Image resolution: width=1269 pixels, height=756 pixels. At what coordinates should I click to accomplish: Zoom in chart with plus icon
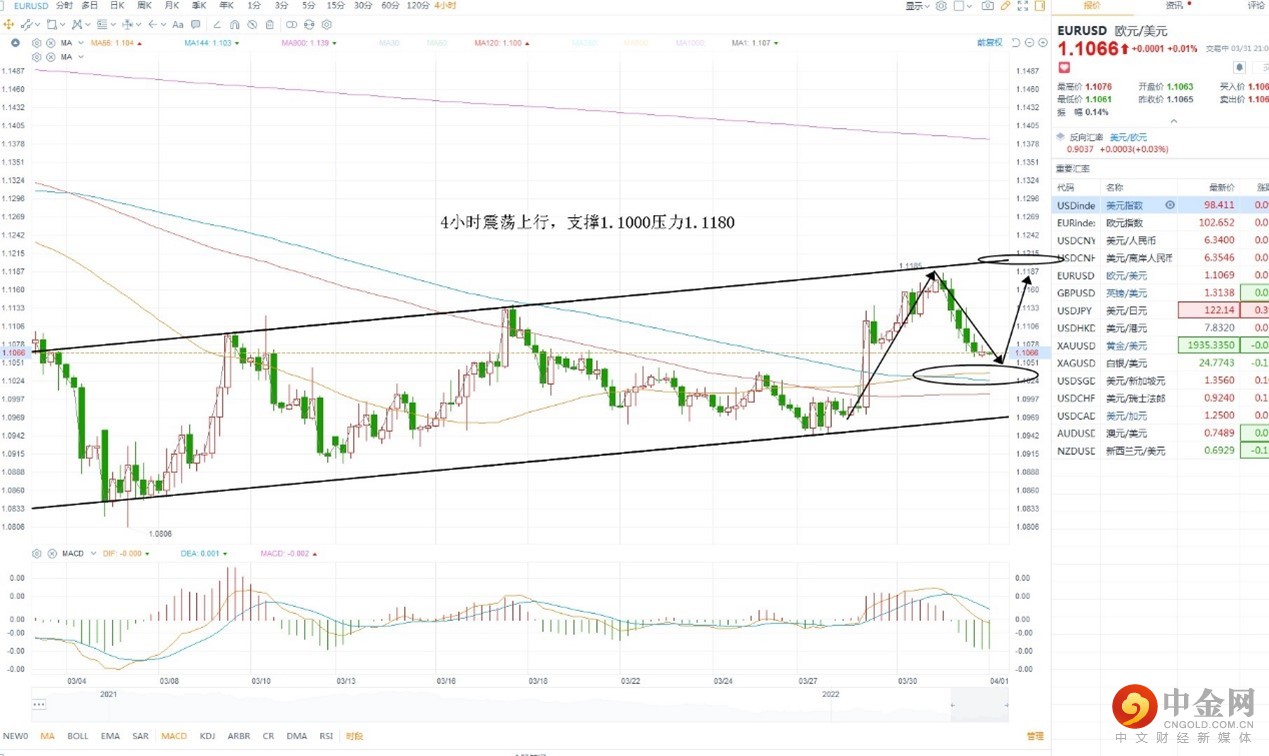click(x=1043, y=43)
